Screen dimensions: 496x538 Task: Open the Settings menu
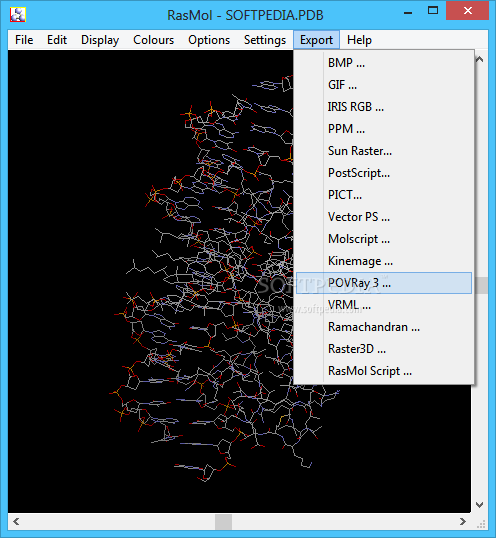click(265, 40)
